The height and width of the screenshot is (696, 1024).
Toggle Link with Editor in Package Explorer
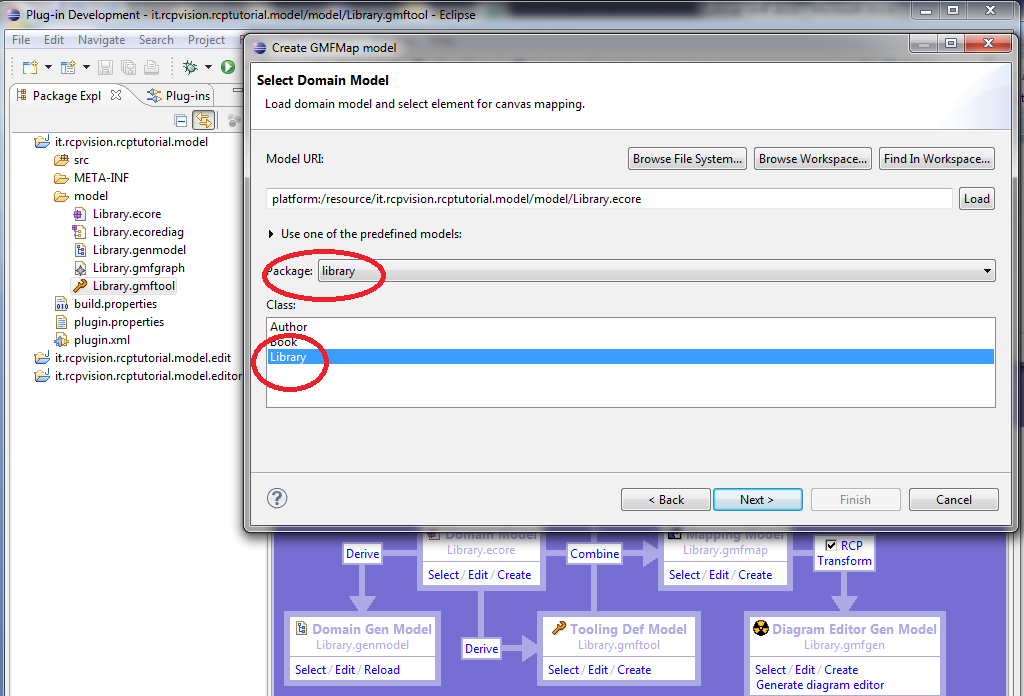(x=204, y=120)
